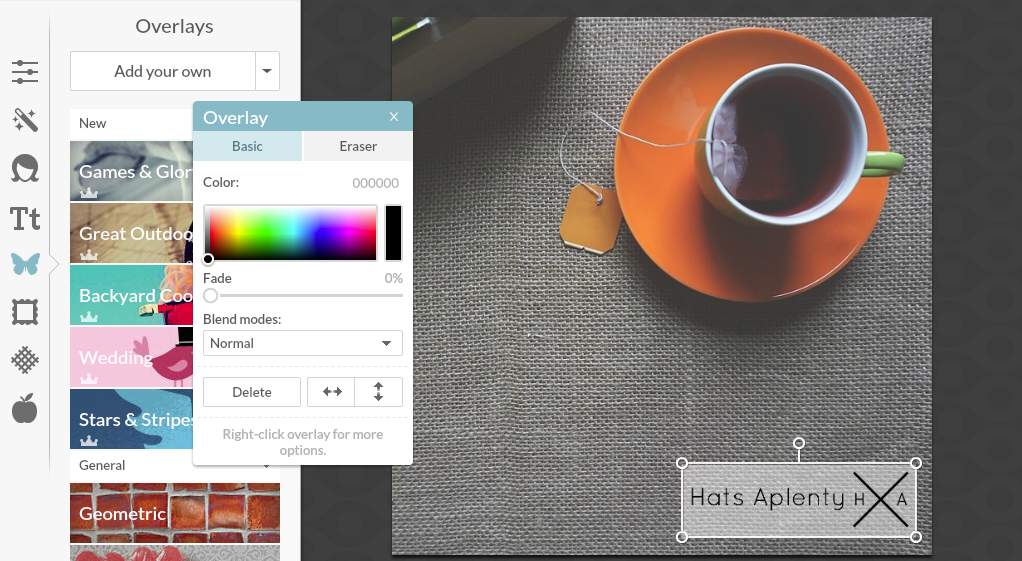Open the Frames icon in sidebar
1022x561 pixels.
pyautogui.click(x=25, y=313)
